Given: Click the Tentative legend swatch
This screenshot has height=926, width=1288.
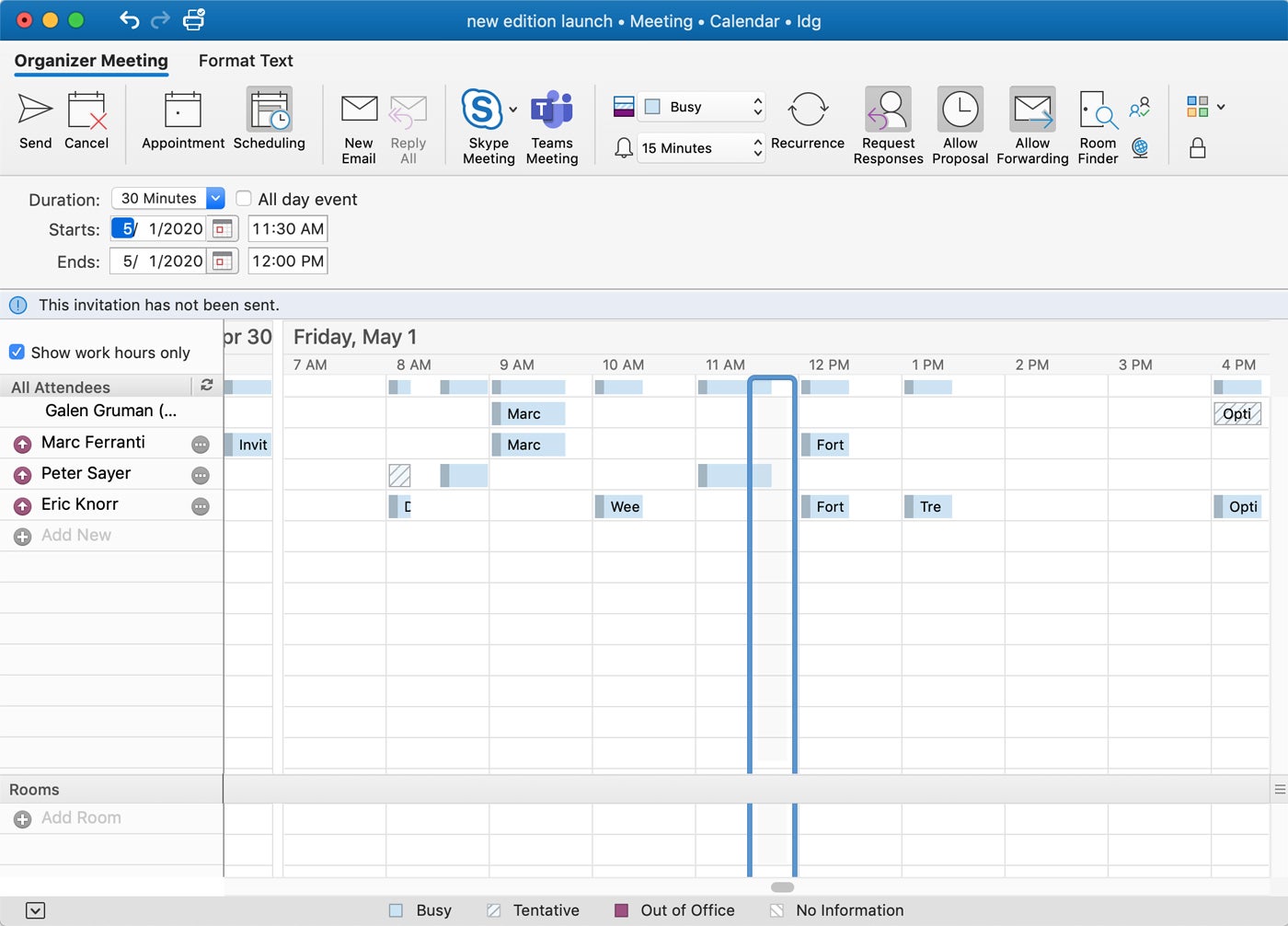Looking at the screenshot, I should 494,910.
